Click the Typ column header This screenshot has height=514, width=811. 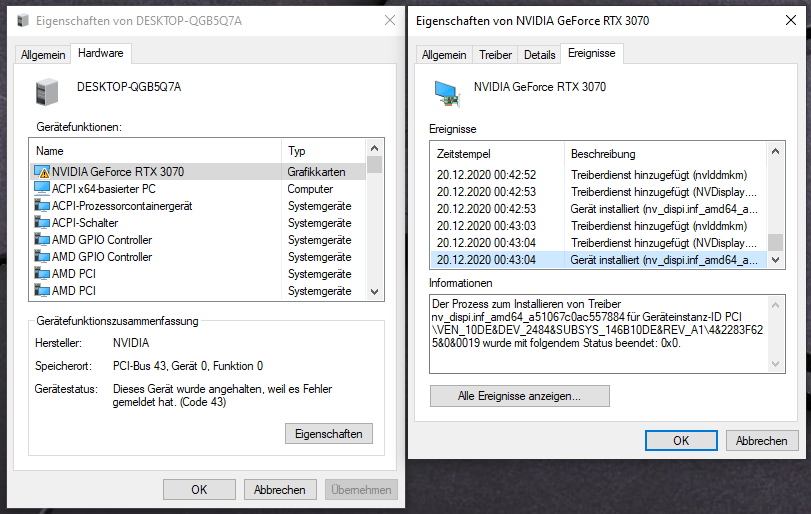point(324,151)
